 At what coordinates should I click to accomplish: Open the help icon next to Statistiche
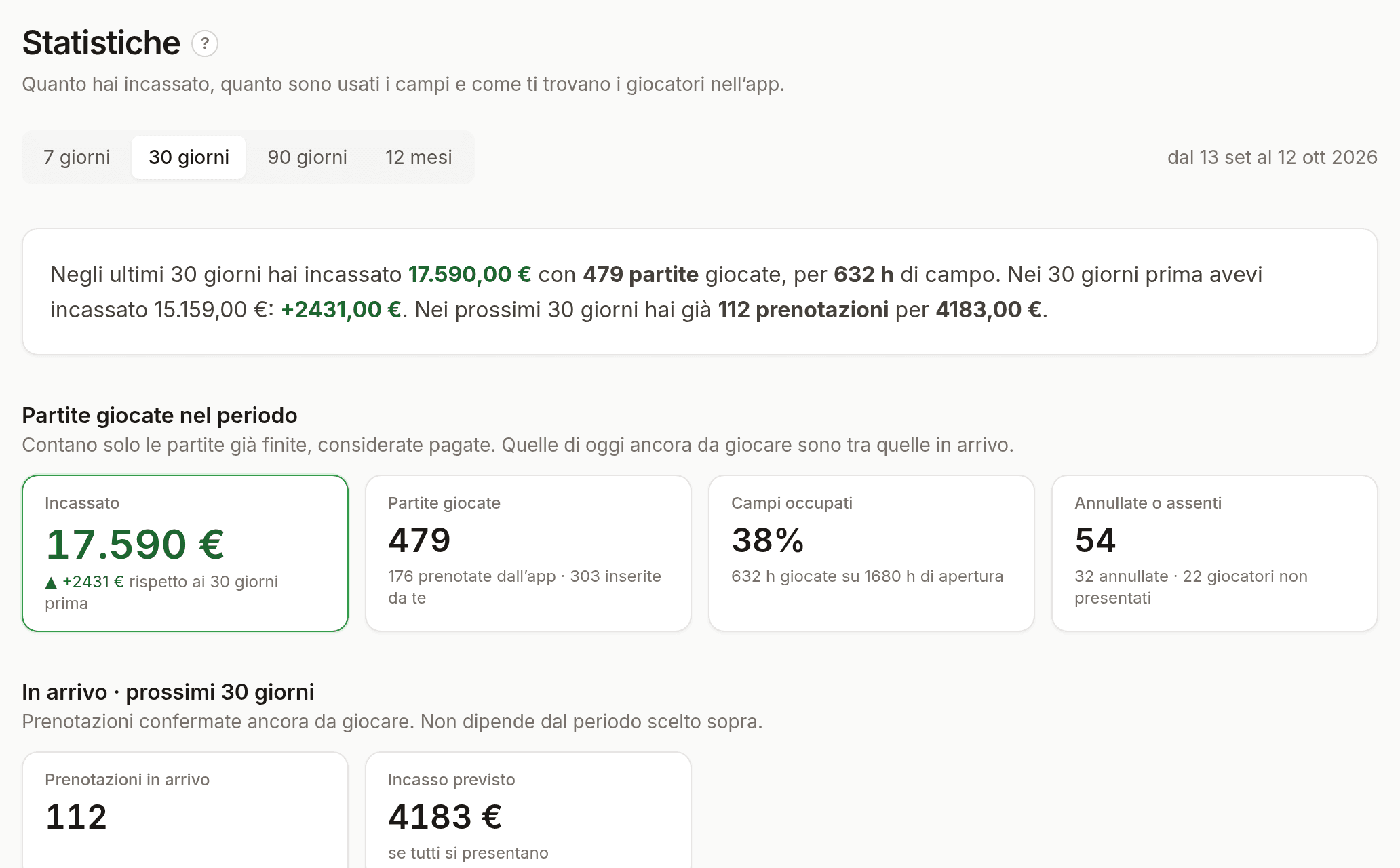205,43
